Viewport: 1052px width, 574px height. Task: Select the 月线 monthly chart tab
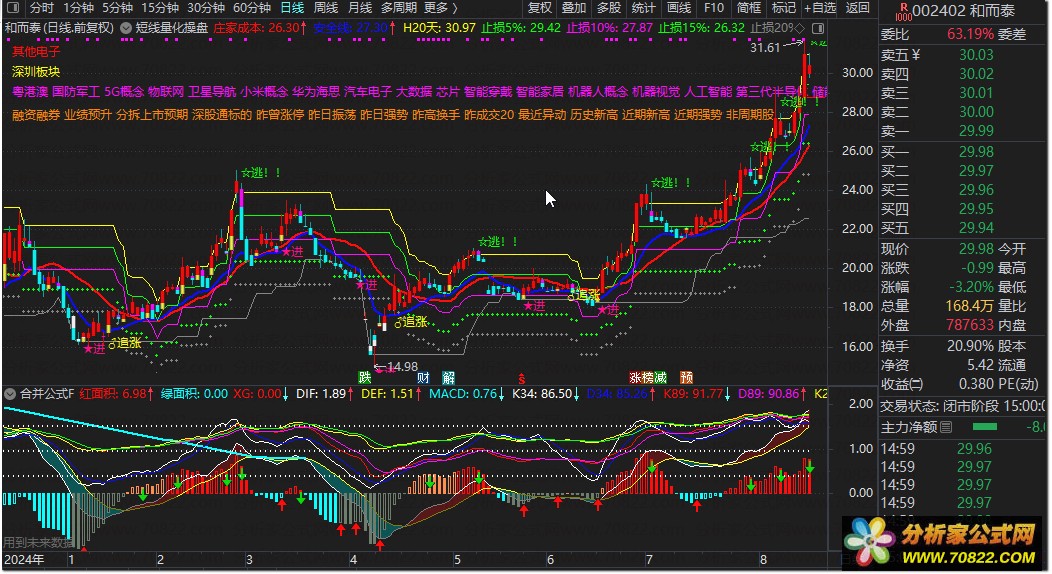coord(360,8)
